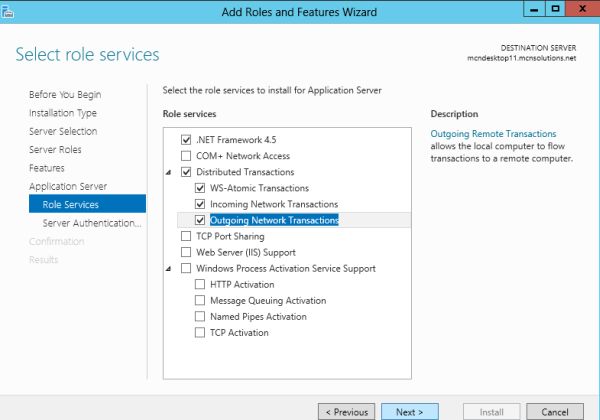
Task: Open the Installation Type page
Action: (x=62, y=113)
